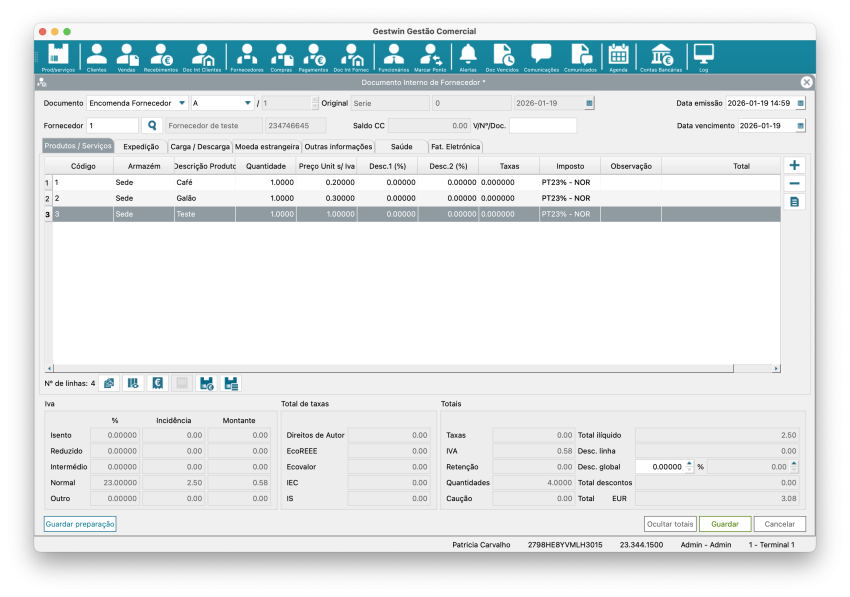The width and height of the screenshot is (850, 597).
Task: Open the Data emissão calendar picker
Action: pyautogui.click(x=800, y=103)
